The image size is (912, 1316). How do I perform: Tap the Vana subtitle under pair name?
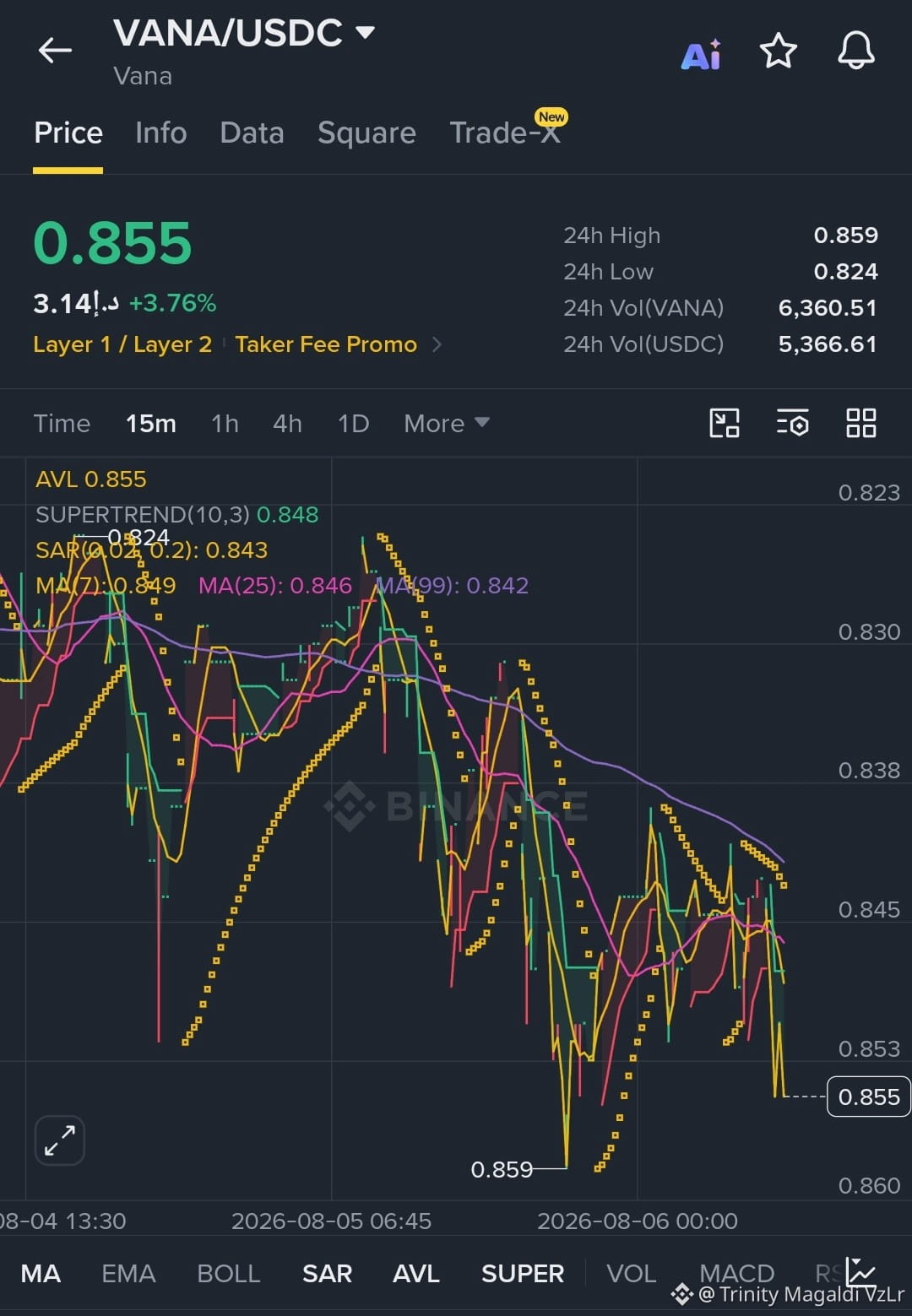coord(143,76)
